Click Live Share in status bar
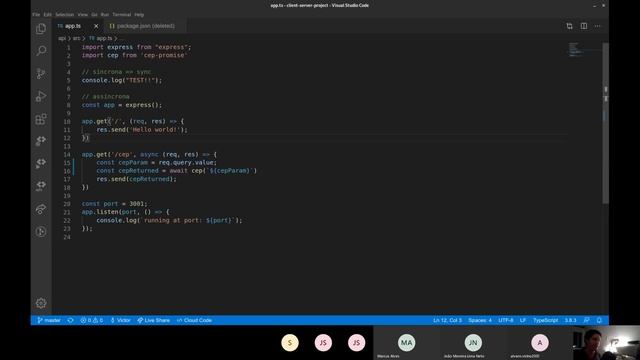Screen dimensions: 640x360 coord(153,320)
